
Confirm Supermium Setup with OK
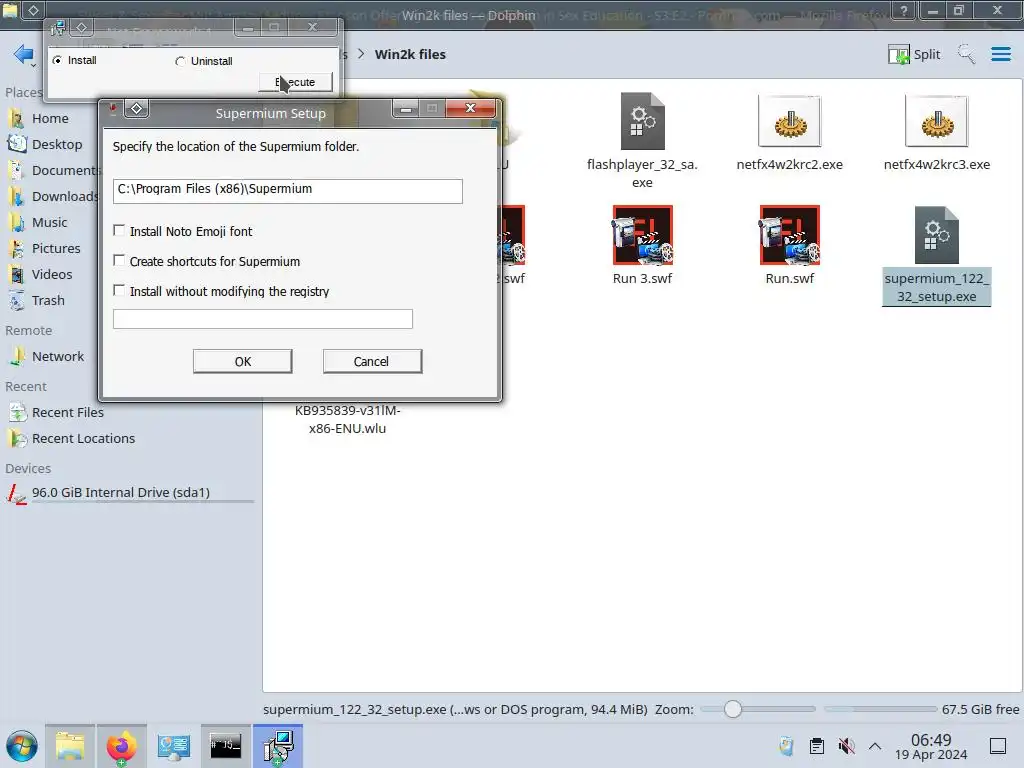coord(242,361)
